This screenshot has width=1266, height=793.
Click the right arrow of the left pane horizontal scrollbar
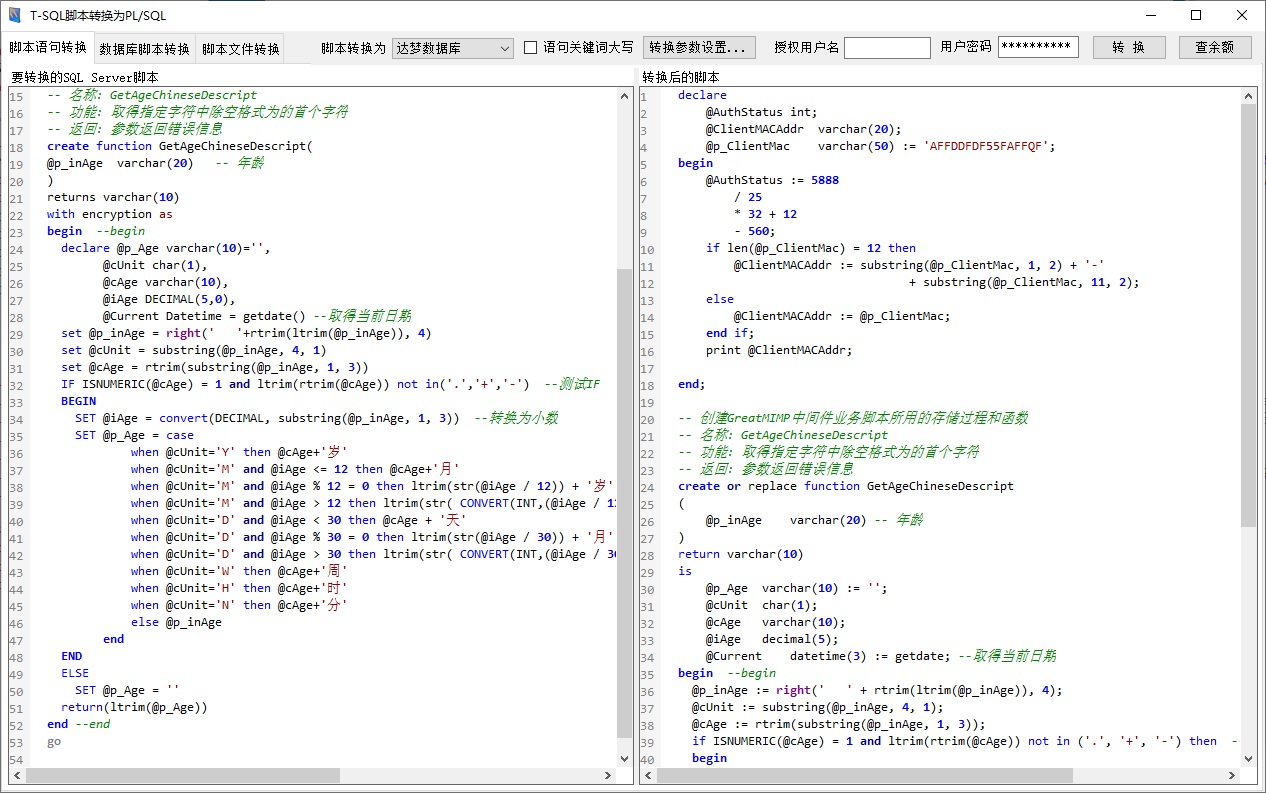tap(608, 775)
